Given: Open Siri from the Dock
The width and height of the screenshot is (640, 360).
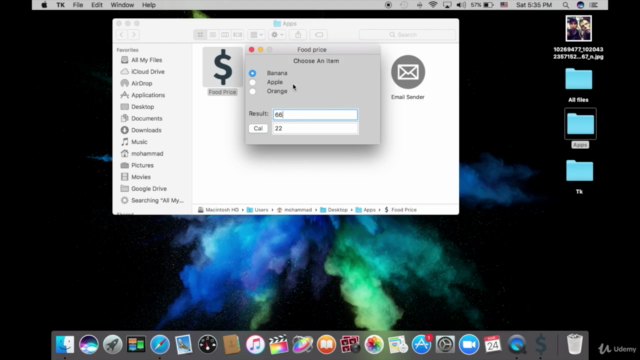Looking at the screenshot, I should (89, 344).
